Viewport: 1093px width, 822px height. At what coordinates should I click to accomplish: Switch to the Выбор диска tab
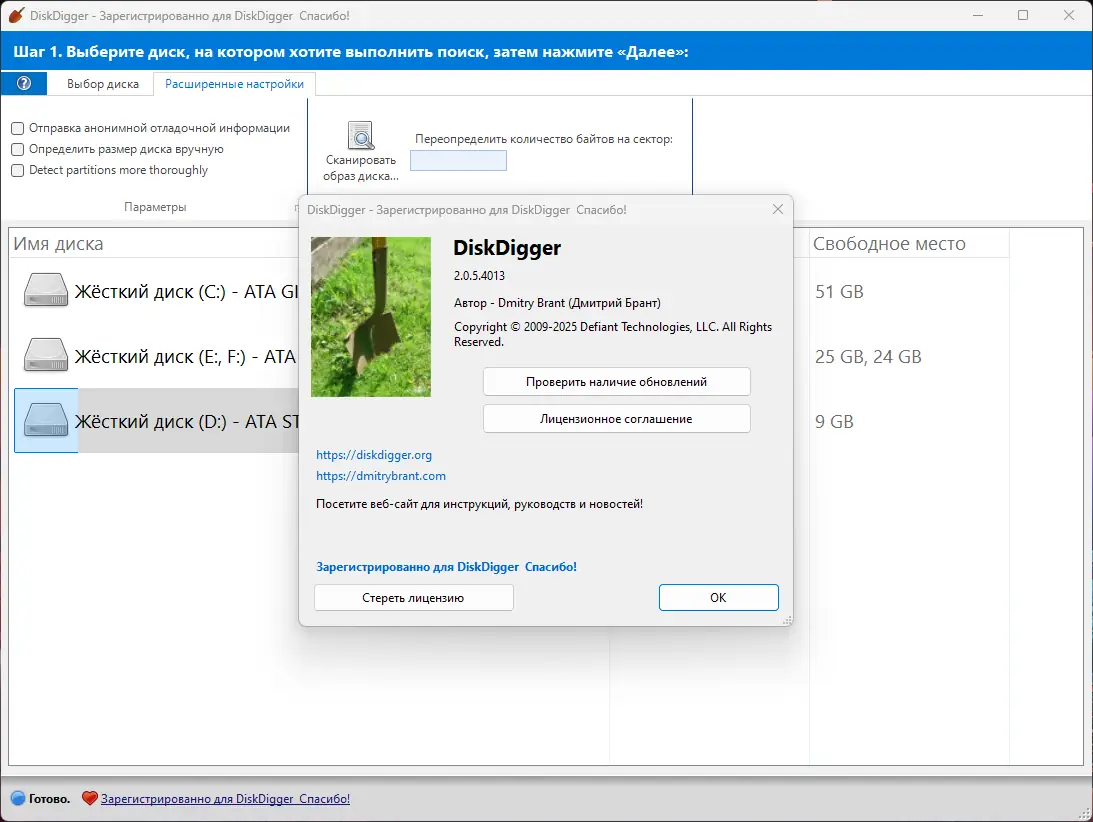[102, 84]
